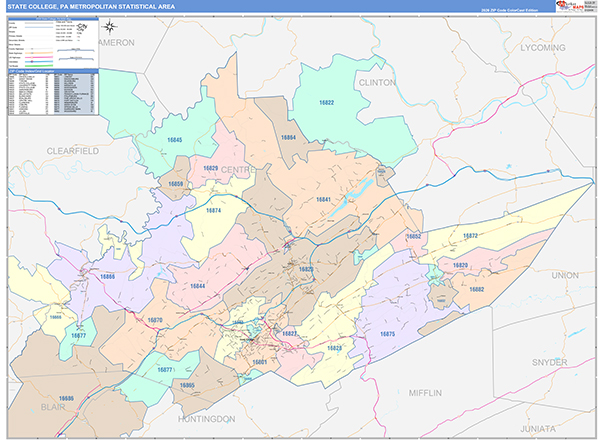
Task: Click the Snyder county label
Action: point(550,361)
